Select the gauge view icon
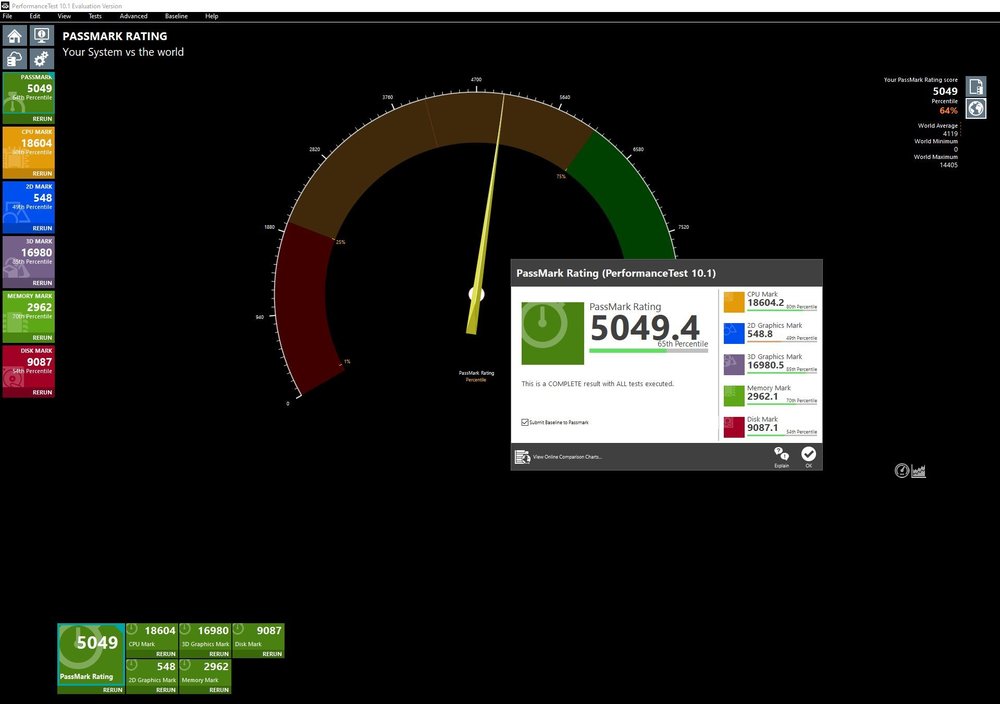 point(902,471)
